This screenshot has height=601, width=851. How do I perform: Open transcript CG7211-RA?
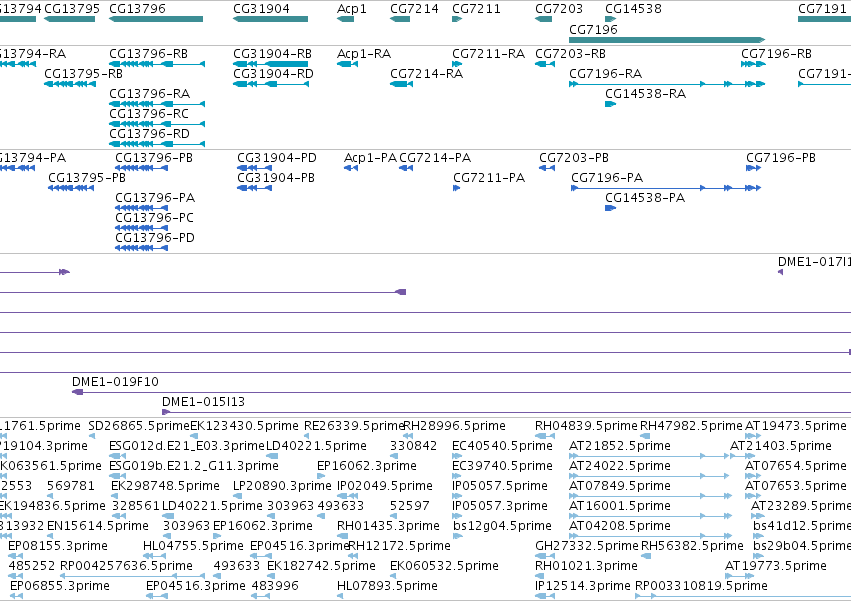point(457,64)
